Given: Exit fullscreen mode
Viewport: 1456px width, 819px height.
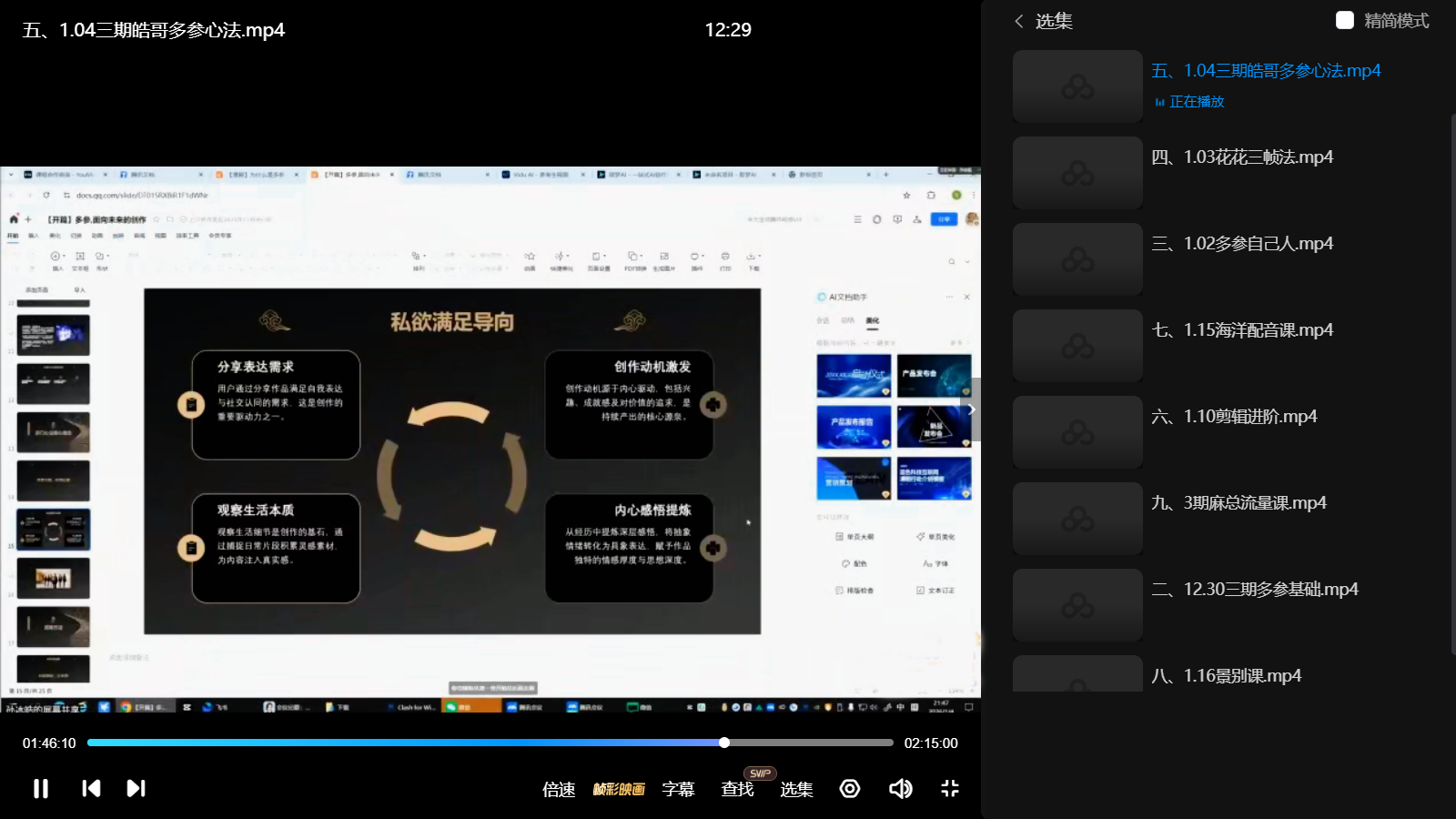Looking at the screenshot, I should pos(949,788).
